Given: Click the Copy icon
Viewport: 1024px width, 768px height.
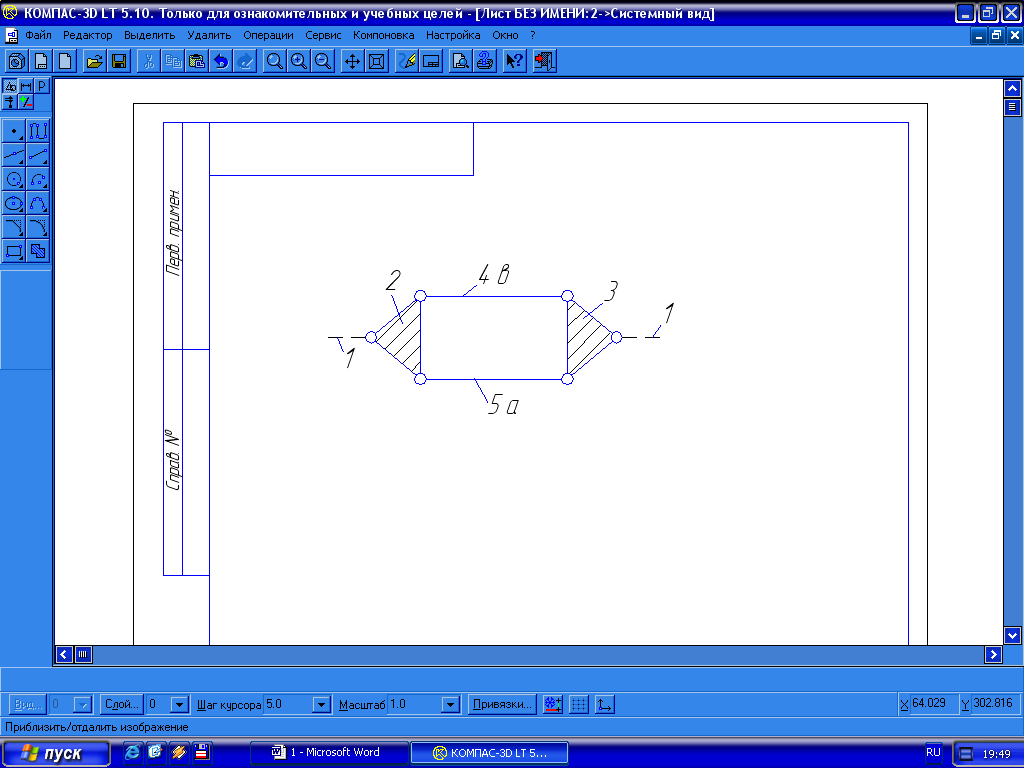Looking at the screenshot, I should click(173, 61).
